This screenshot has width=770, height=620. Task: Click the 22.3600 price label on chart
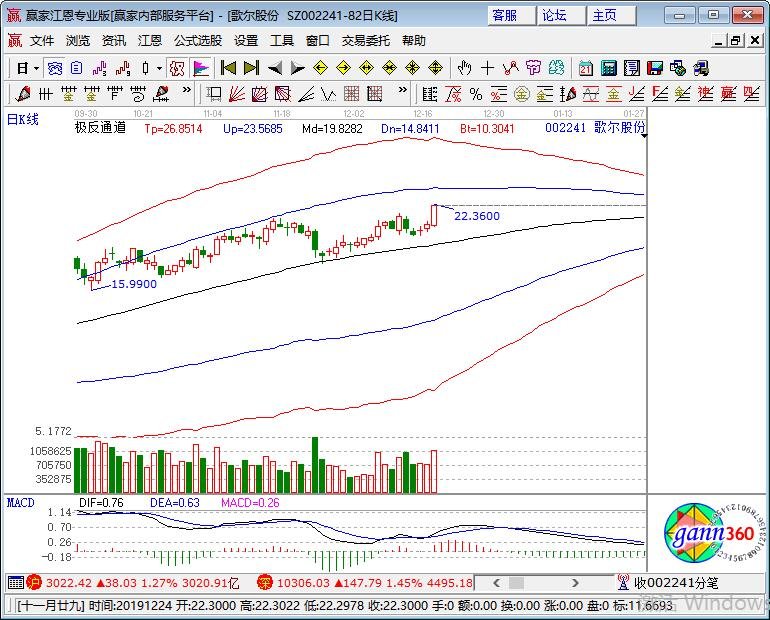point(477,216)
